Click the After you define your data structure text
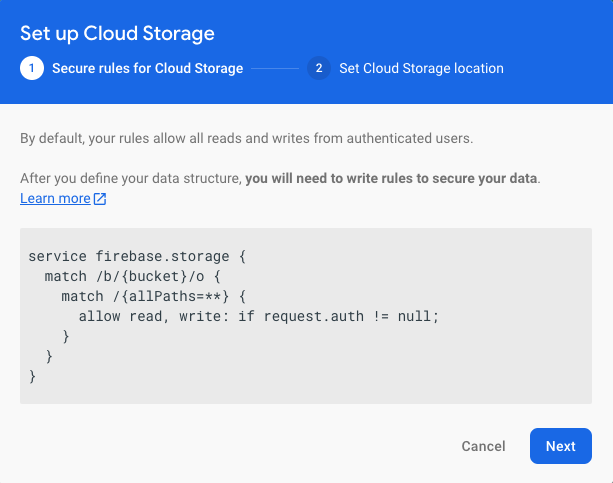The height and width of the screenshot is (483, 613). 130,179
